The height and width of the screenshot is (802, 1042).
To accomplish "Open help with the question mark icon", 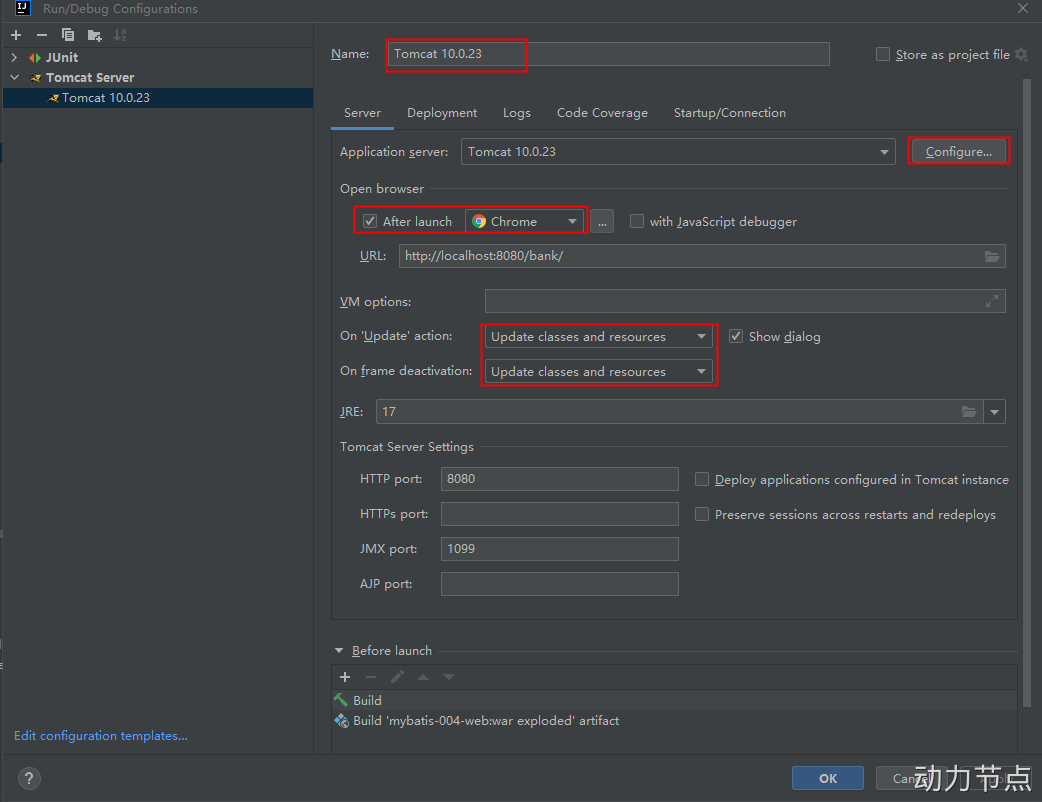I will tap(29, 778).
